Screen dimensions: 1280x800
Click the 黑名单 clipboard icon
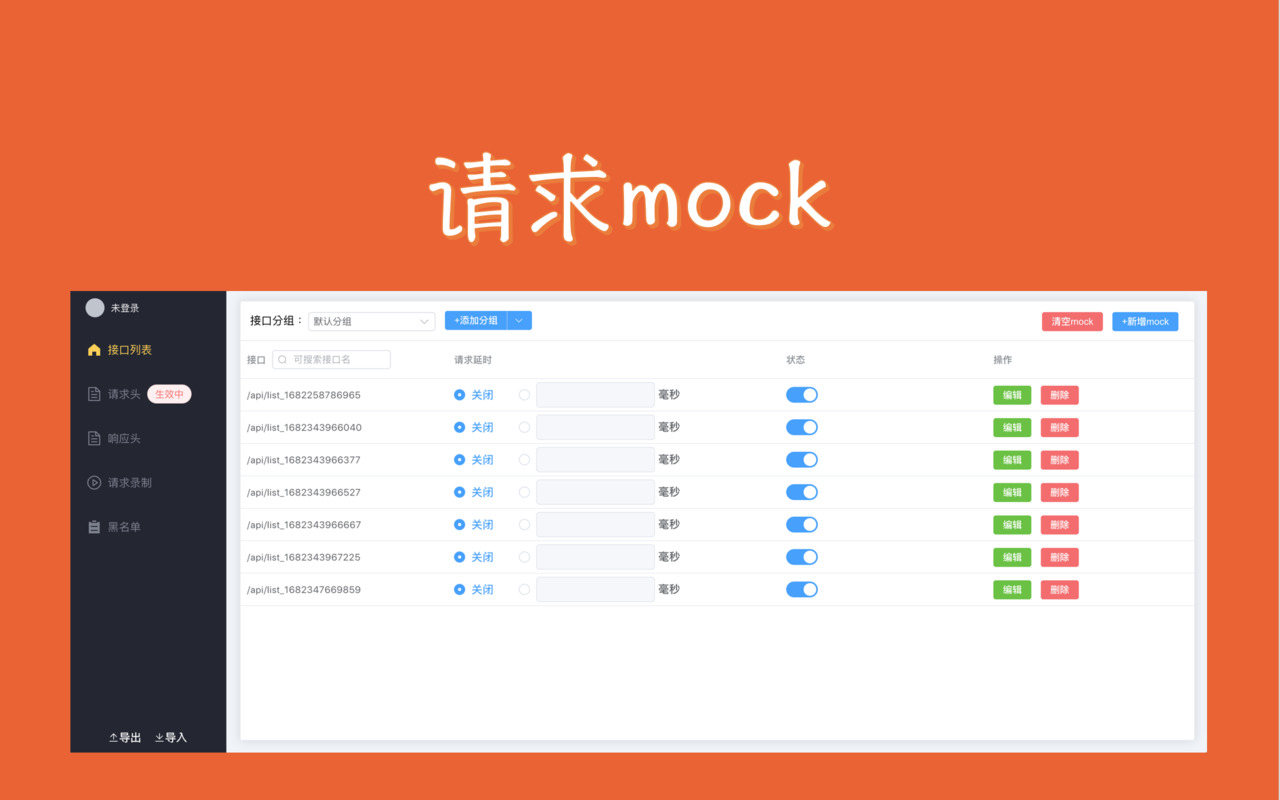click(94, 527)
